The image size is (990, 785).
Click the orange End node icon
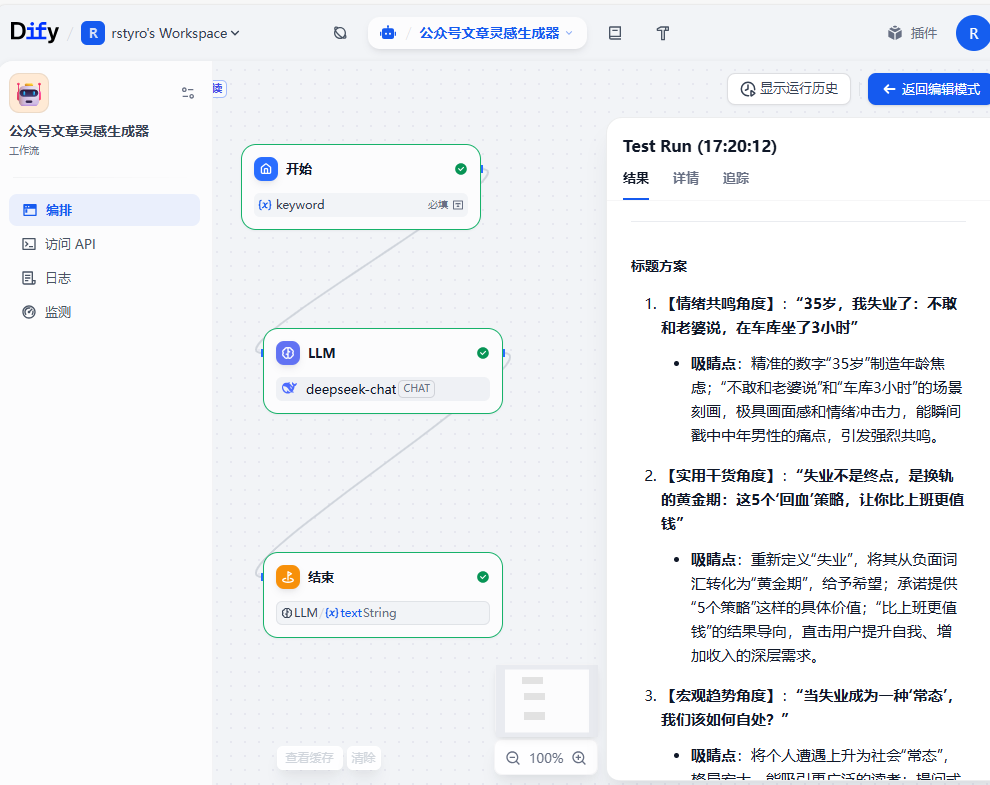288,577
